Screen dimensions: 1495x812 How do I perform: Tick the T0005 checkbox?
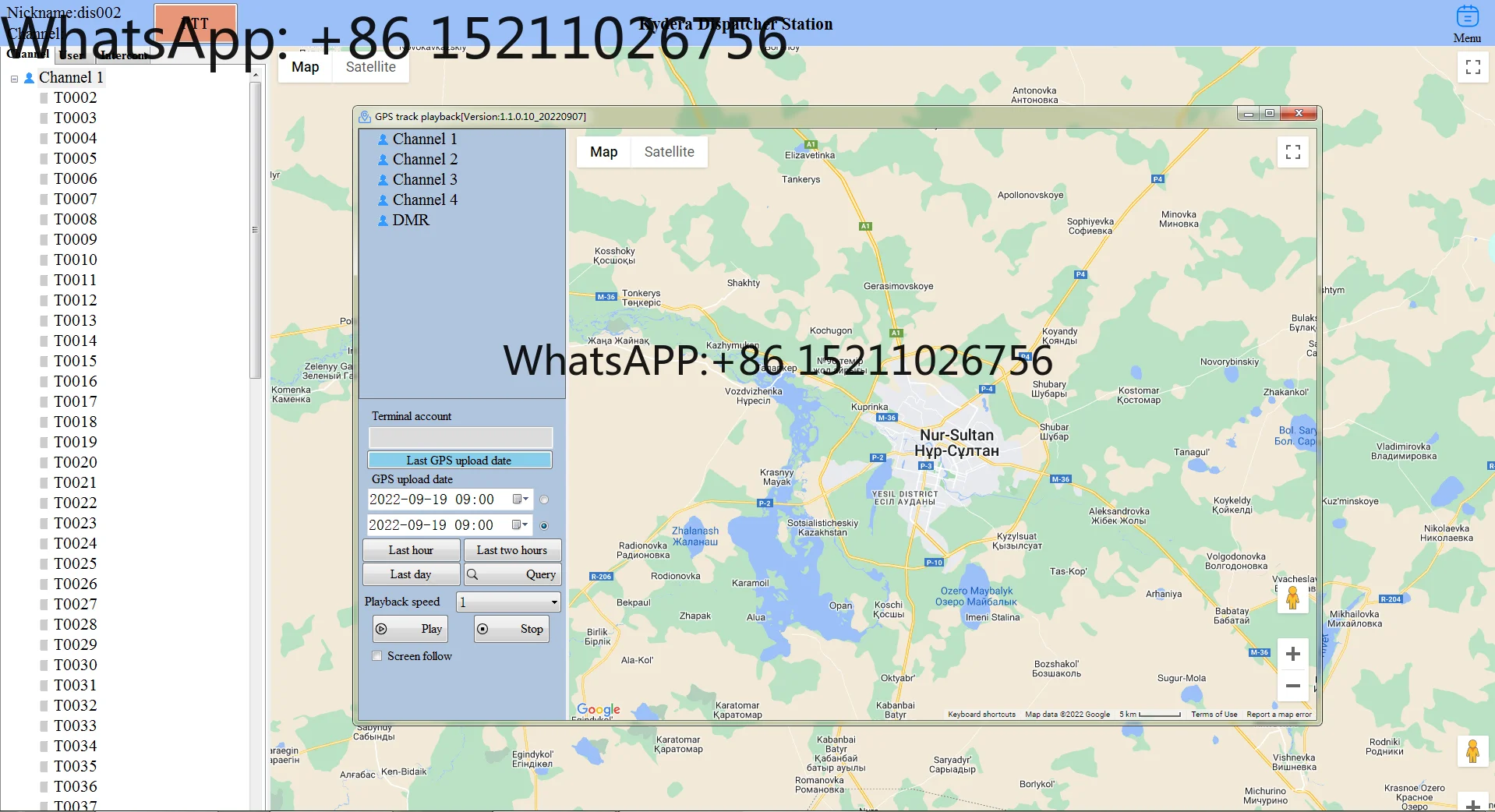click(44, 159)
